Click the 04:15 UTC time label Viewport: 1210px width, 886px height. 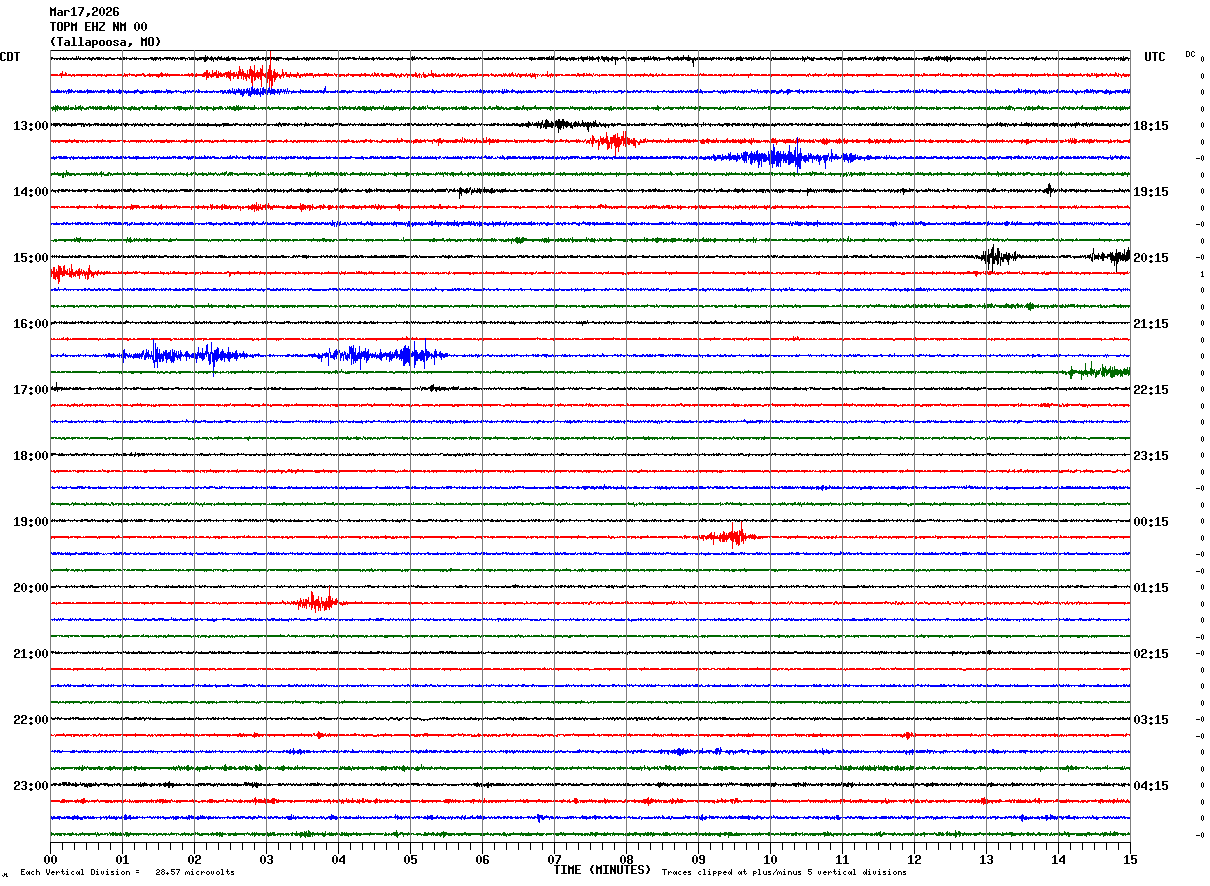1151,785
